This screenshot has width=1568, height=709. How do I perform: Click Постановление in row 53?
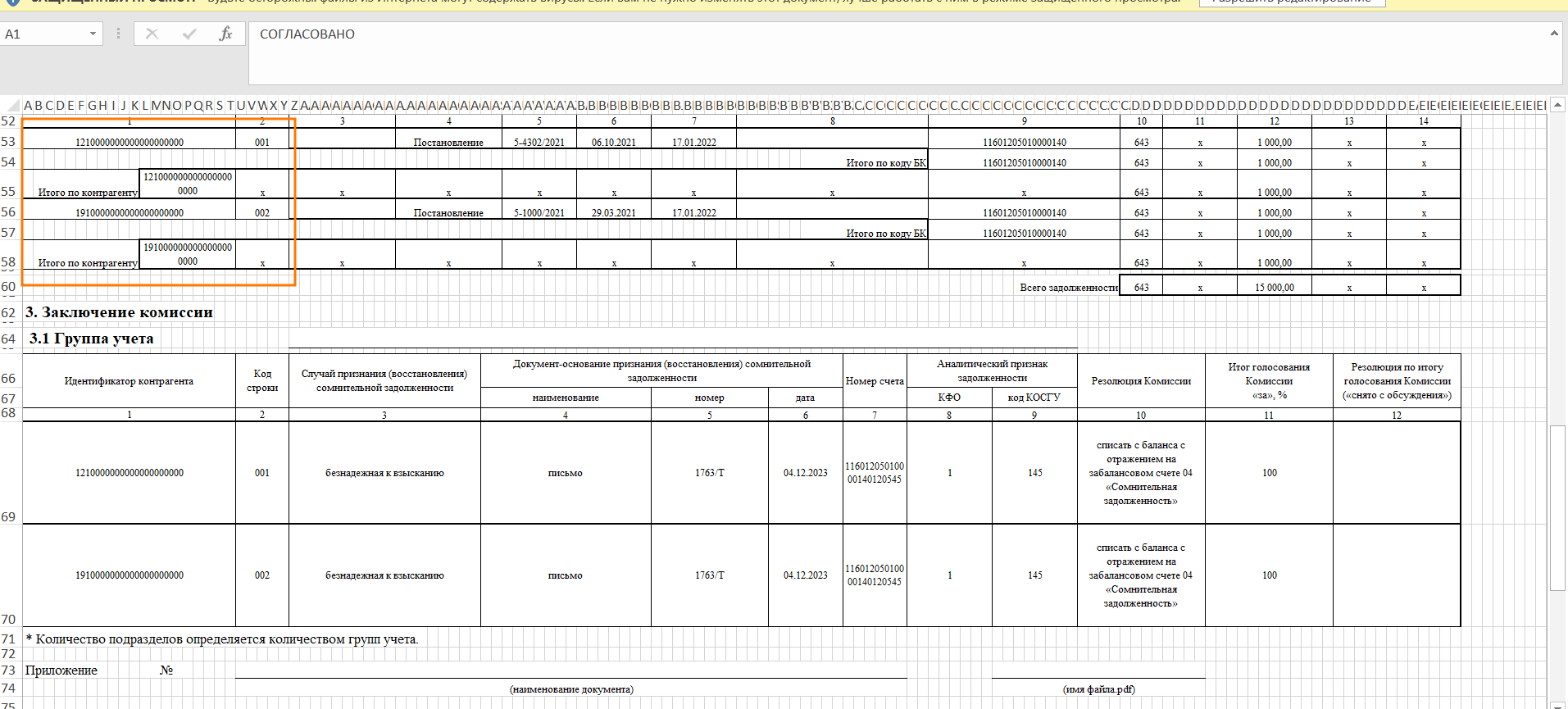pos(448,143)
